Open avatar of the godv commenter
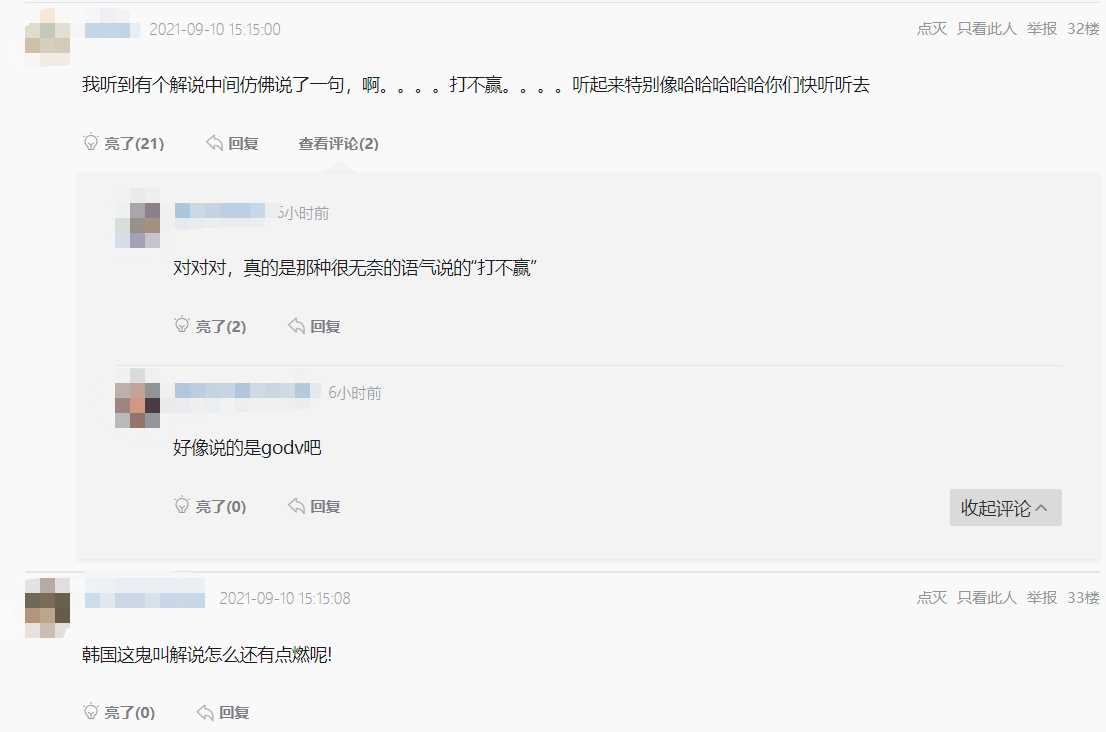This screenshot has height=732, width=1106. click(138, 398)
